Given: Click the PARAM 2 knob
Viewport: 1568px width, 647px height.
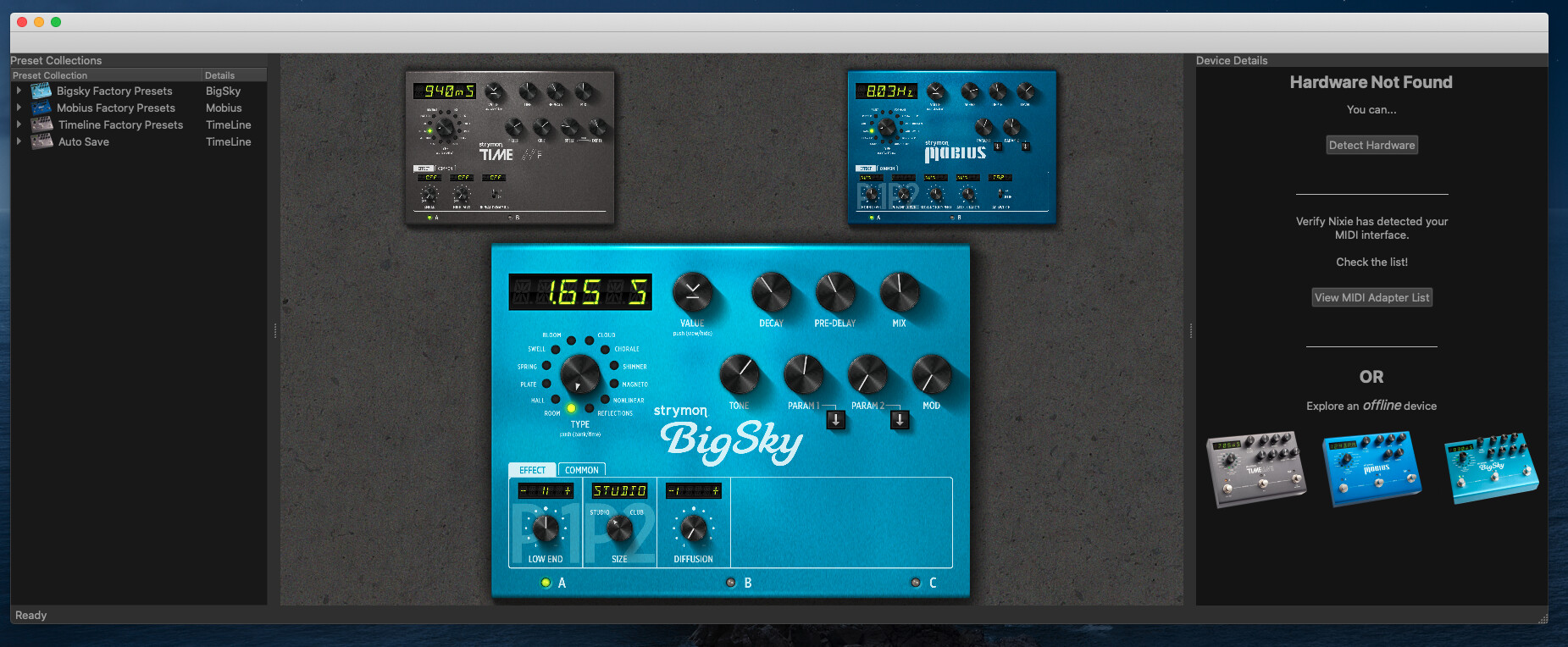Looking at the screenshot, I should (867, 374).
